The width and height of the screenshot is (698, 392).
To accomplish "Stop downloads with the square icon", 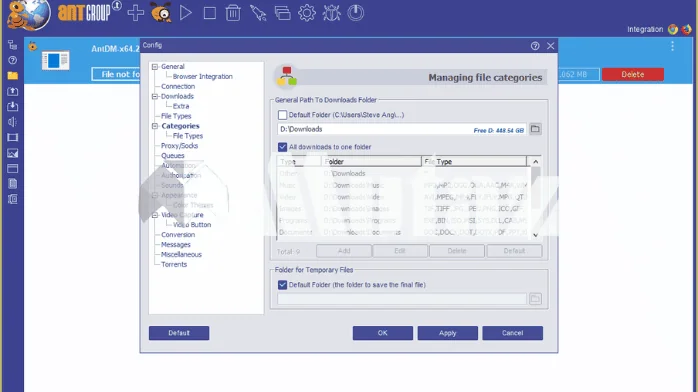I will 210,13.
